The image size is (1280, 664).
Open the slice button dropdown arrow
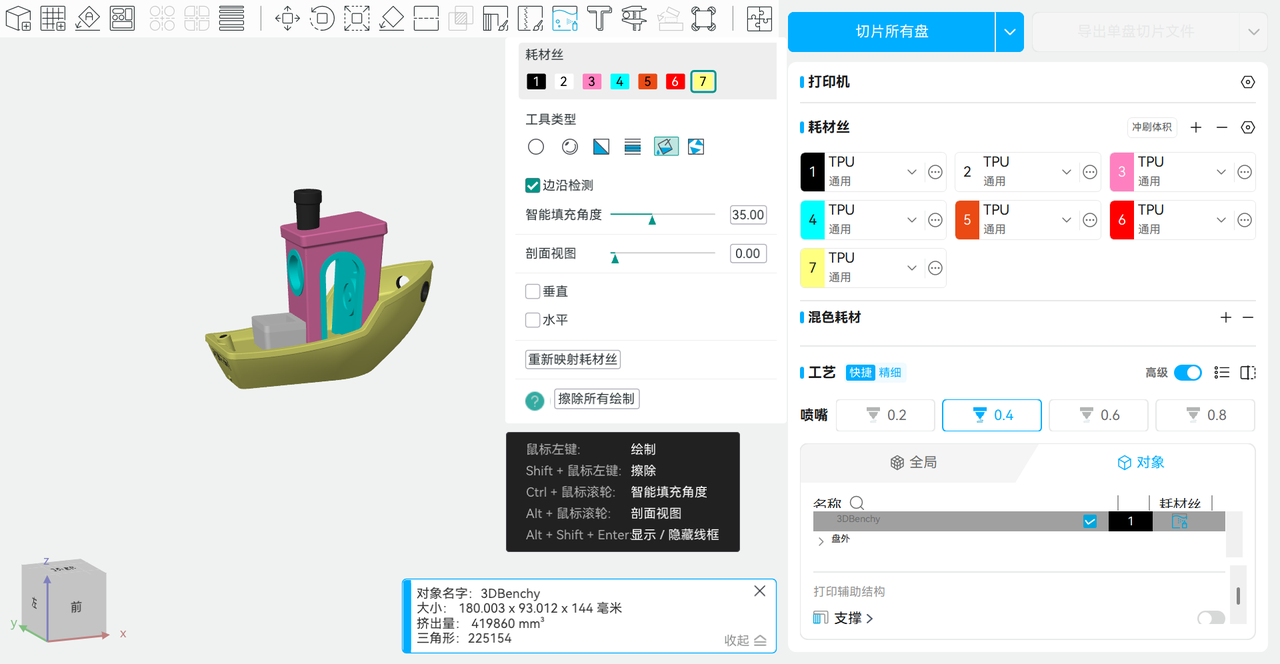coord(1010,32)
